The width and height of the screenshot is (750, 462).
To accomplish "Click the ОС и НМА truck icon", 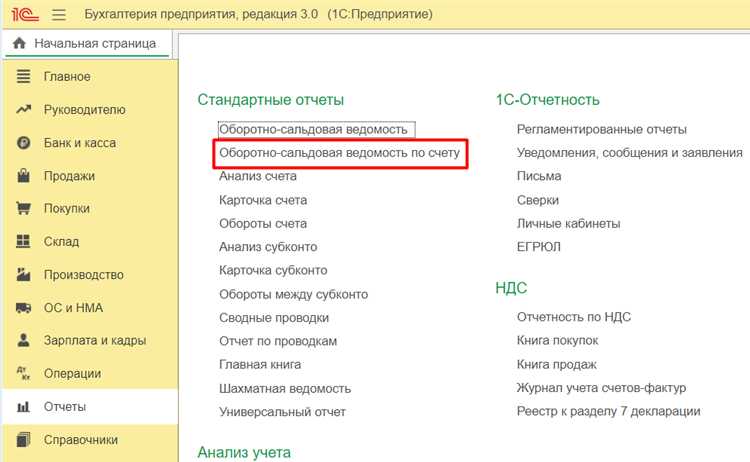I will coord(23,308).
